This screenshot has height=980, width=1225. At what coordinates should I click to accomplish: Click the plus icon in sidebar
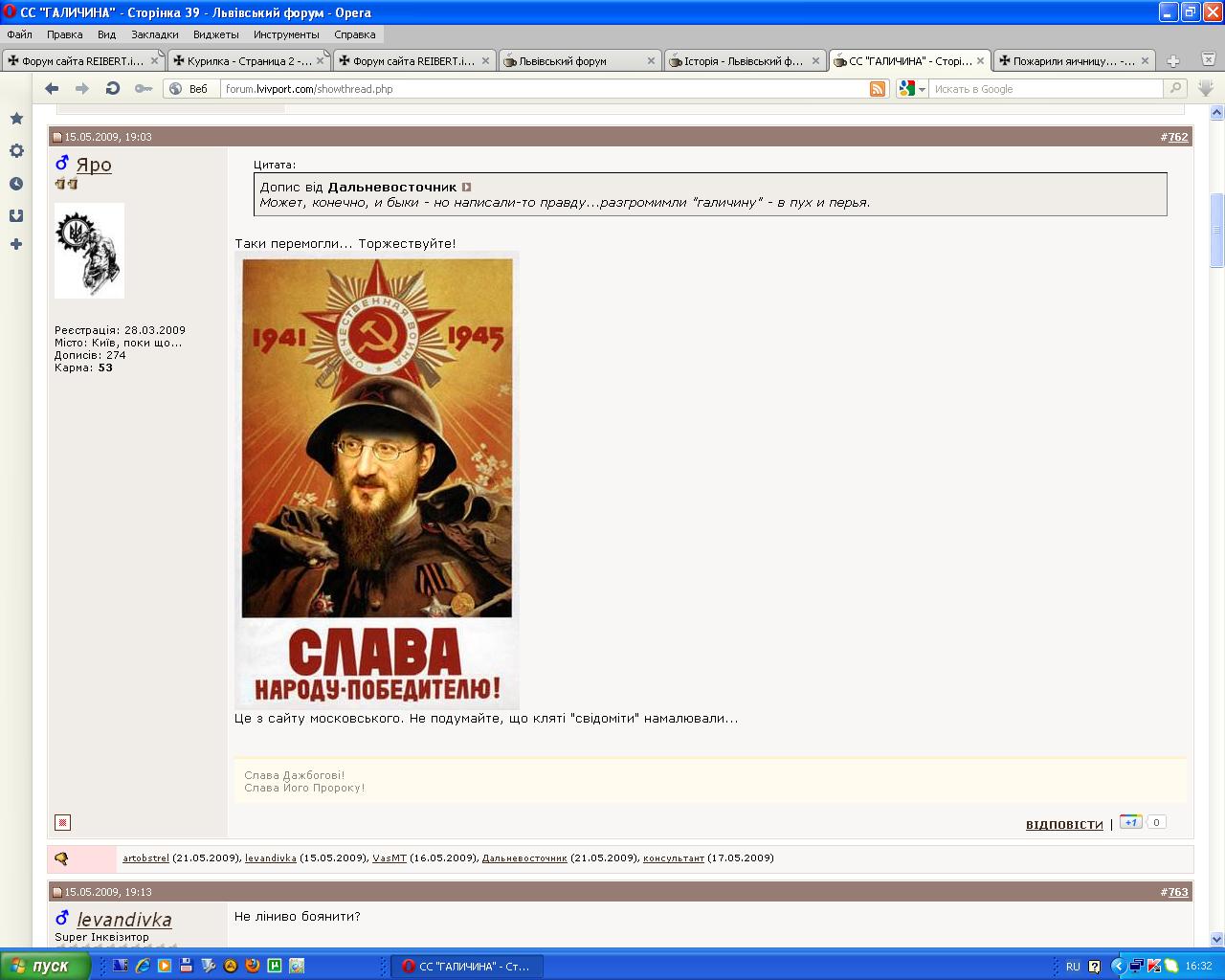pos(16,244)
